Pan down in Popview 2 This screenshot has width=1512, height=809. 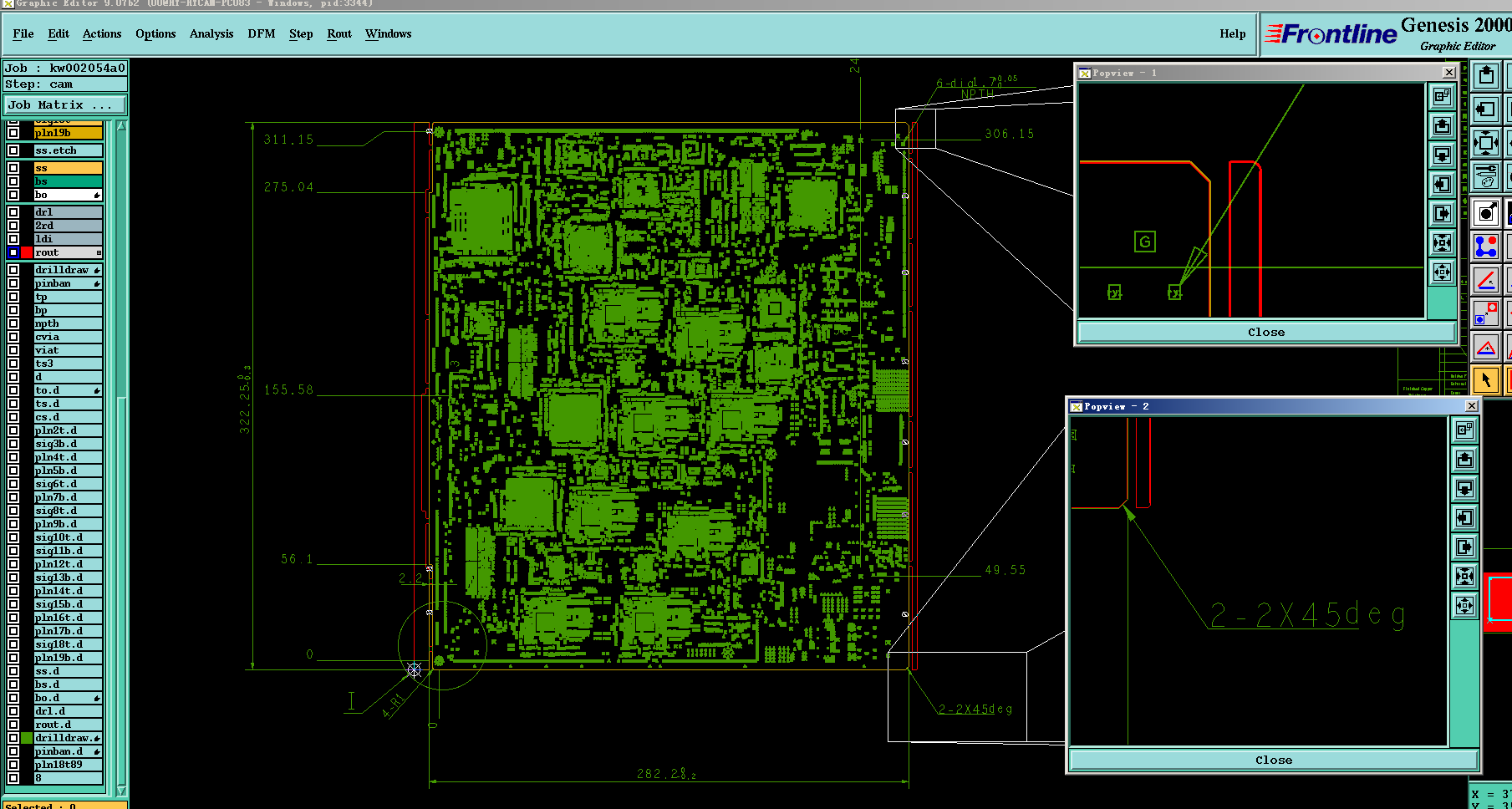(x=1464, y=488)
